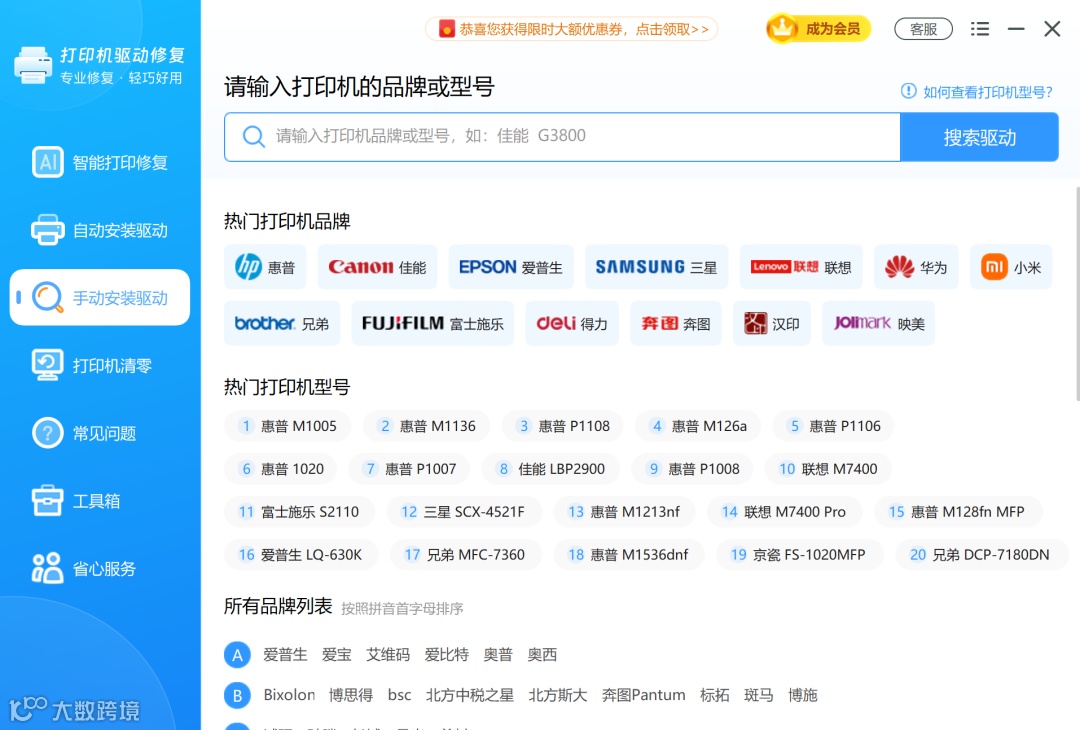The image size is (1080, 730).
Task: Select model 20 兄弟 DCP-7180DN
Action: tap(982, 554)
